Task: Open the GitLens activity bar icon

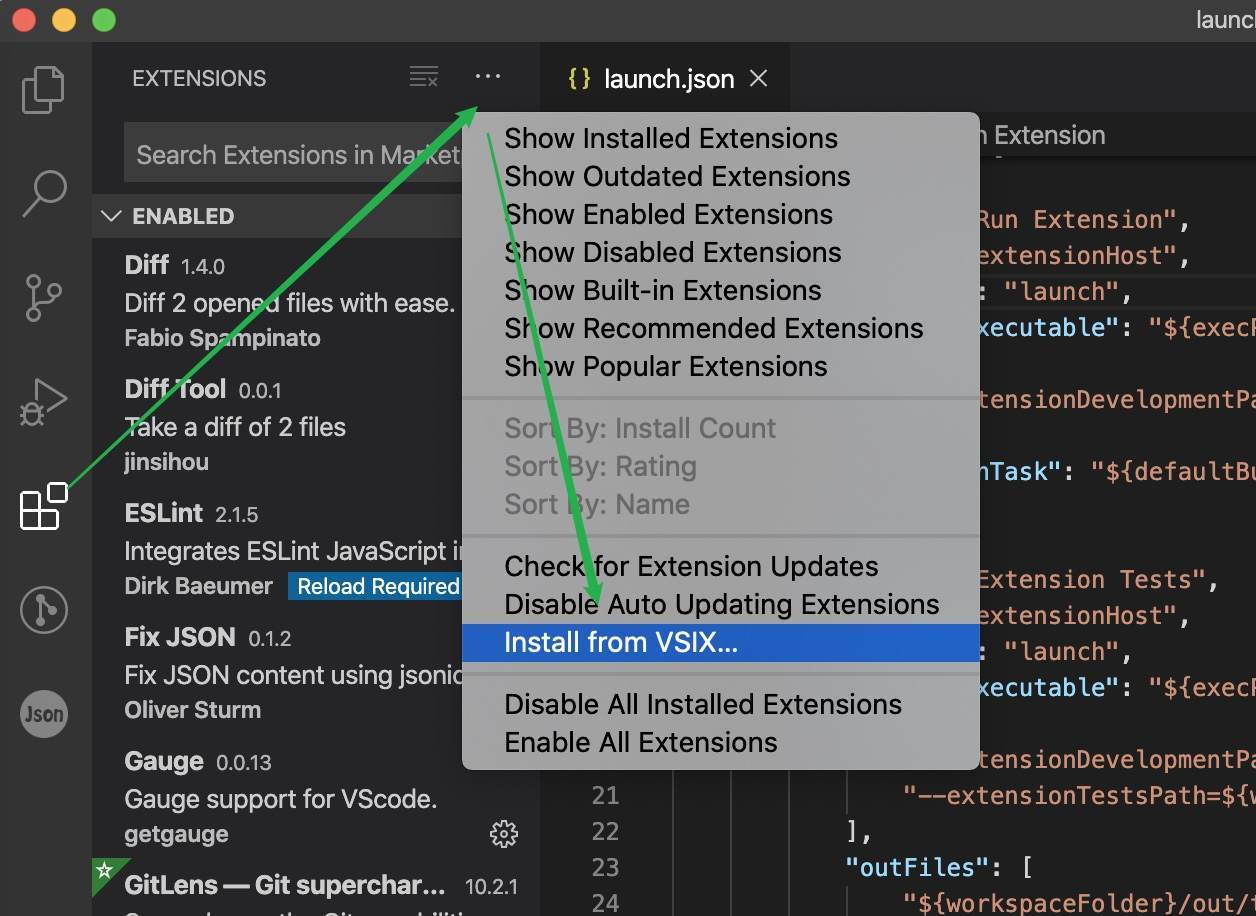Action: 44,609
